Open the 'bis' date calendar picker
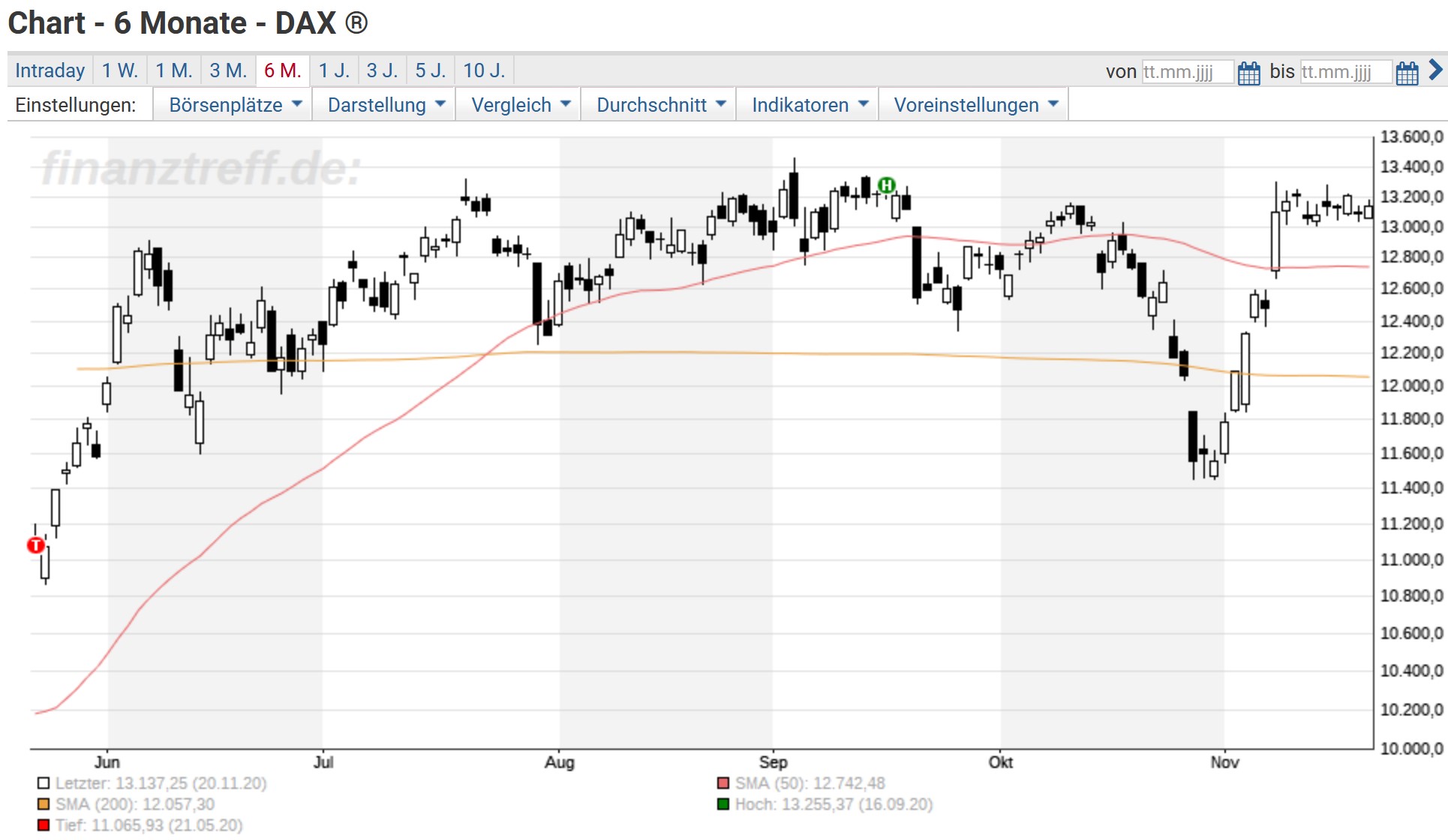This screenshot has width=1448, height=840. click(x=1407, y=73)
